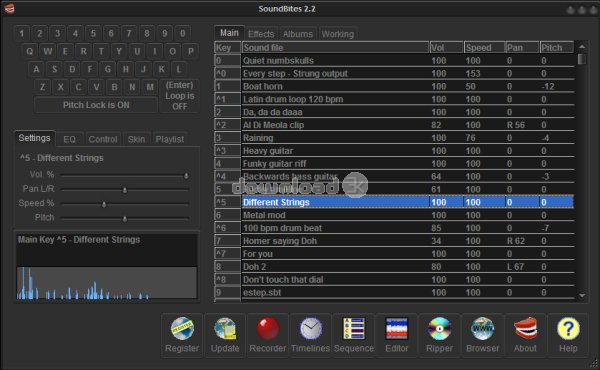
Task: Open the About teeth icon
Action: pyautogui.click(x=525, y=329)
